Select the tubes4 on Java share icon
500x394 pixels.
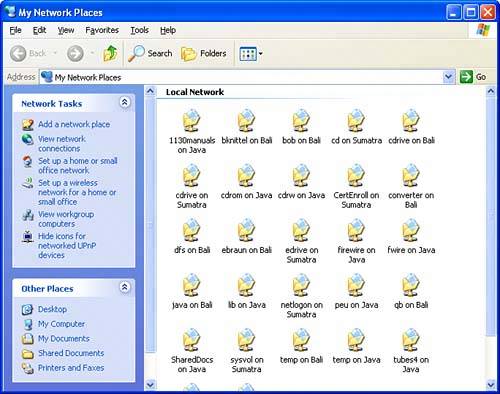pos(411,341)
